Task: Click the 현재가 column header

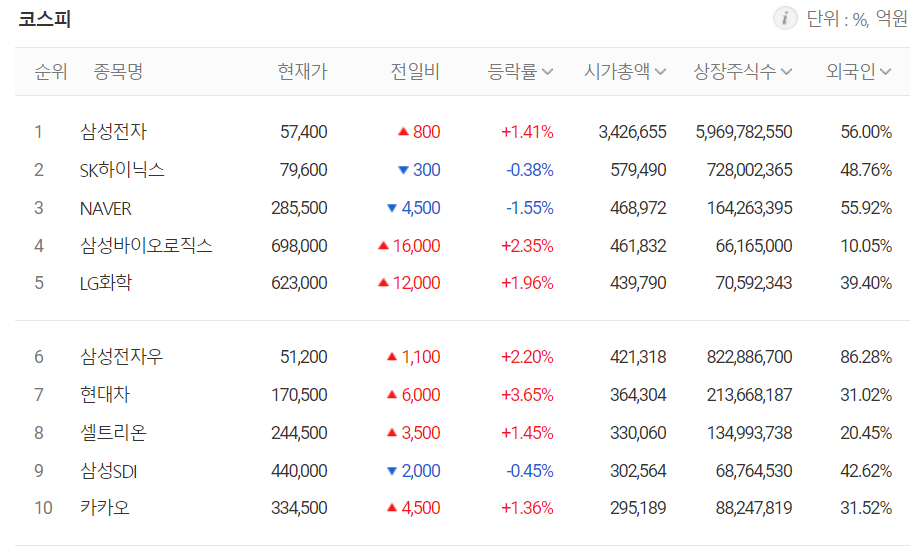Action: (x=302, y=72)
